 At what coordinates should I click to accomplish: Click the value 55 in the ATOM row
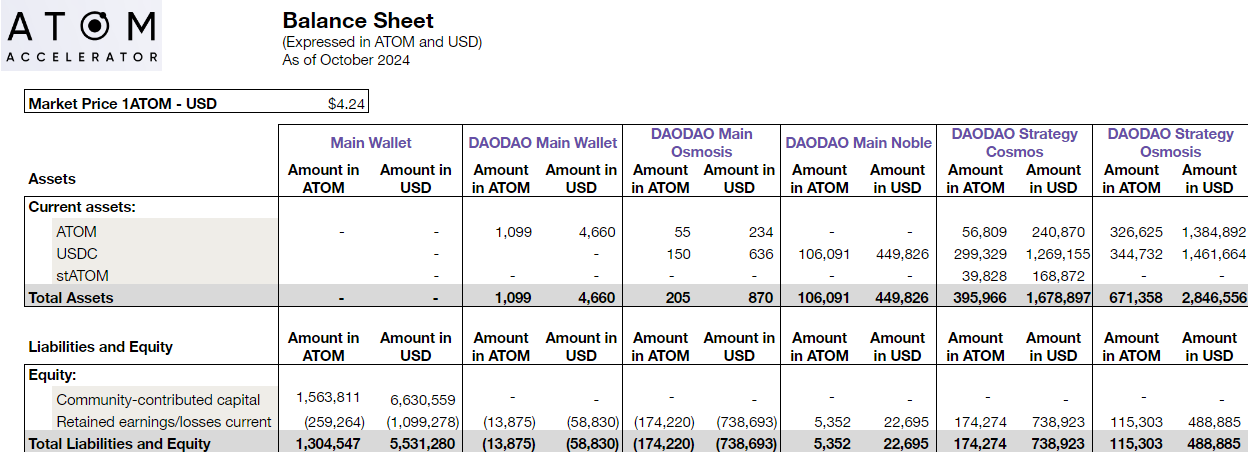tap(682, 231)
